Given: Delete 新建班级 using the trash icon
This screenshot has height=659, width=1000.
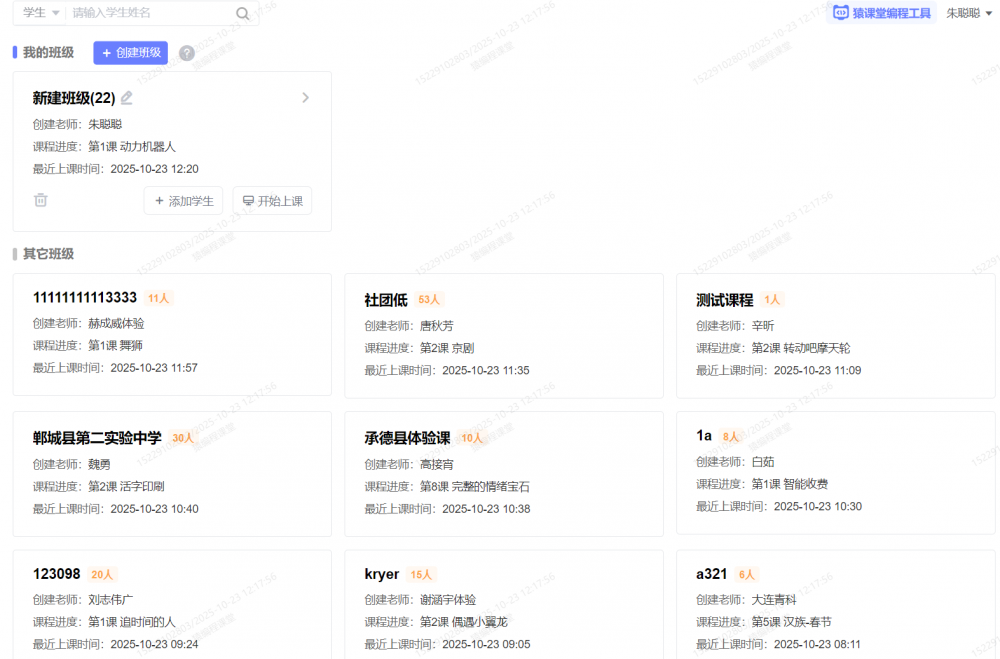Looking at the screenshot, I should tap(41, 200).
